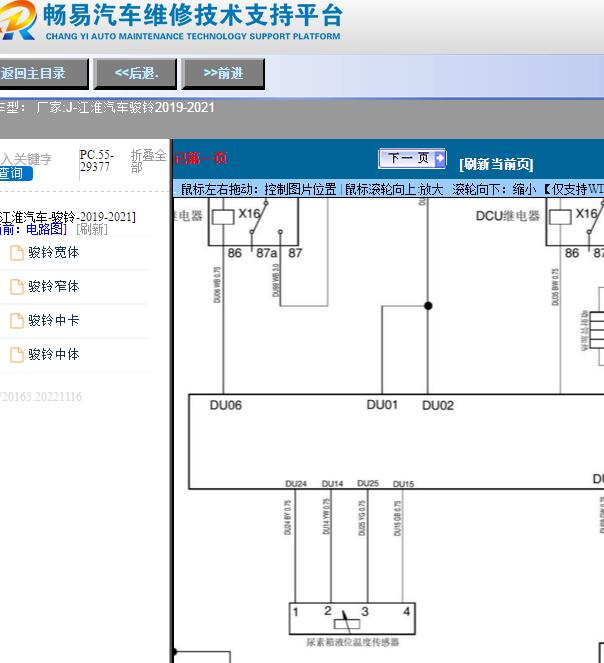The width and height of the screenshot is (604, 663).
Task: Click the 返回主目录 button
Action: point(43,74)
